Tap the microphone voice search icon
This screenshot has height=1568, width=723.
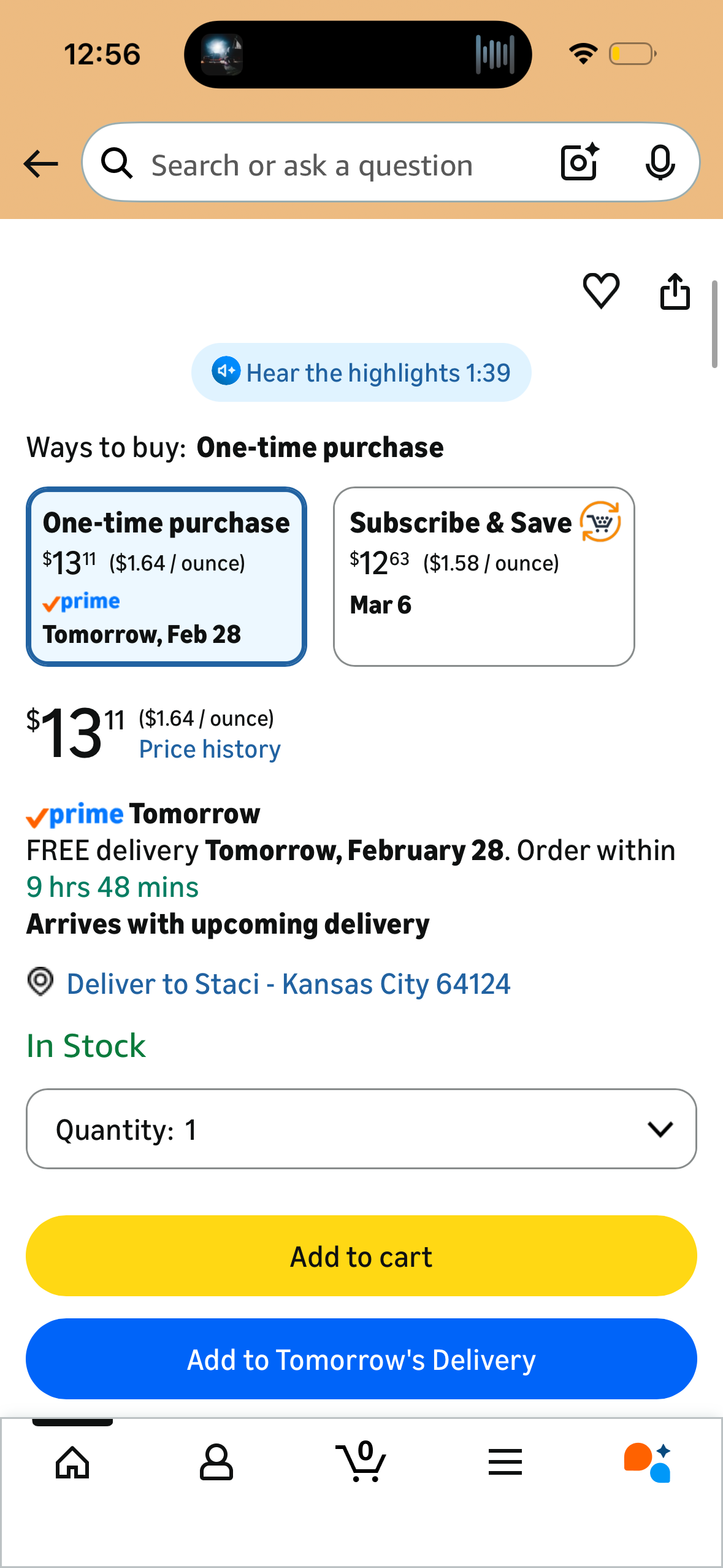tap(660, 163)
